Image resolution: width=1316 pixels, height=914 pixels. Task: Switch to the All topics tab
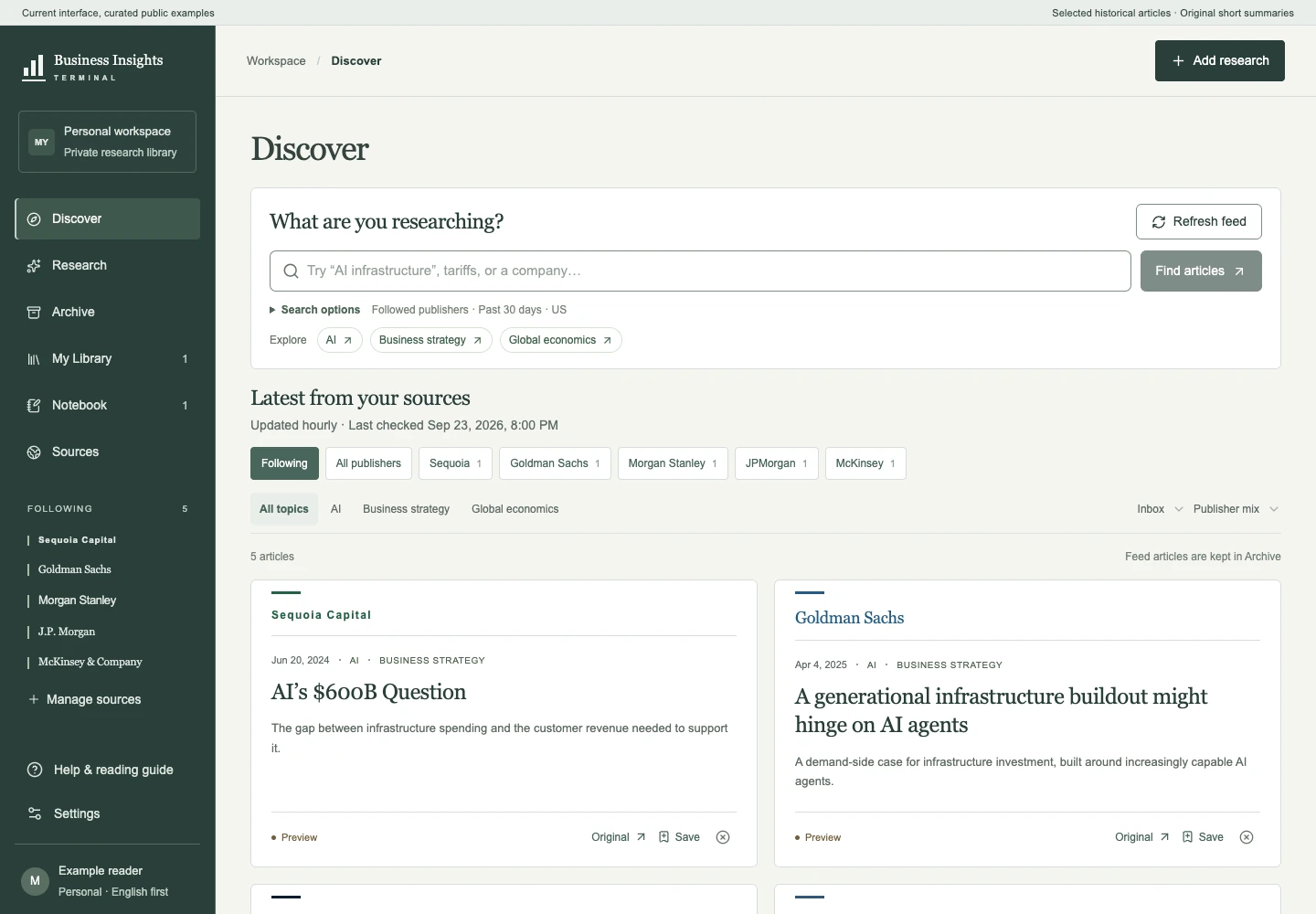[x=284, y=510]
